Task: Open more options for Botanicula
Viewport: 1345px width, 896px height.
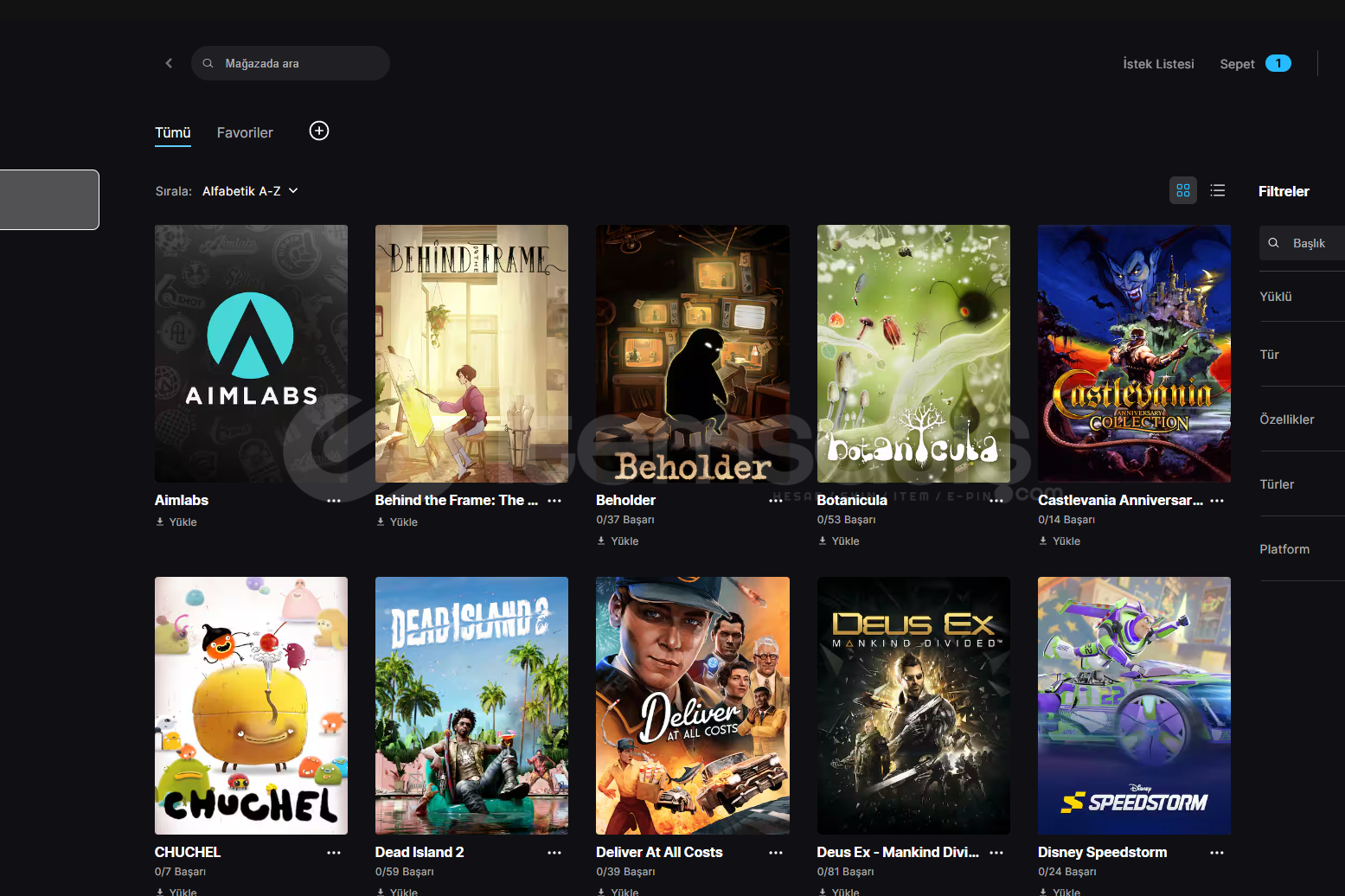Action: pos(996,501)
